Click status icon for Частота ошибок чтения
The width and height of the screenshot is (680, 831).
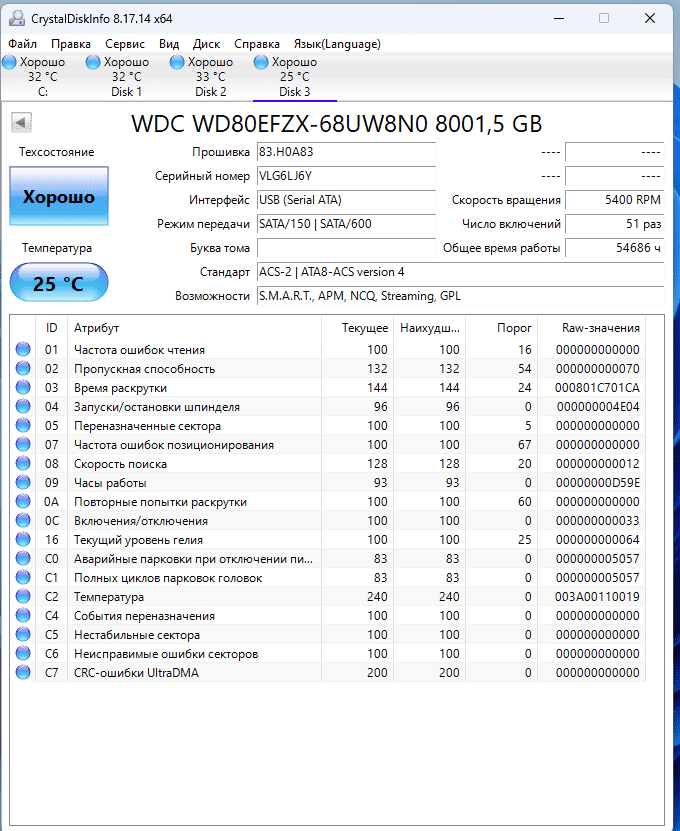pos(23,350)
